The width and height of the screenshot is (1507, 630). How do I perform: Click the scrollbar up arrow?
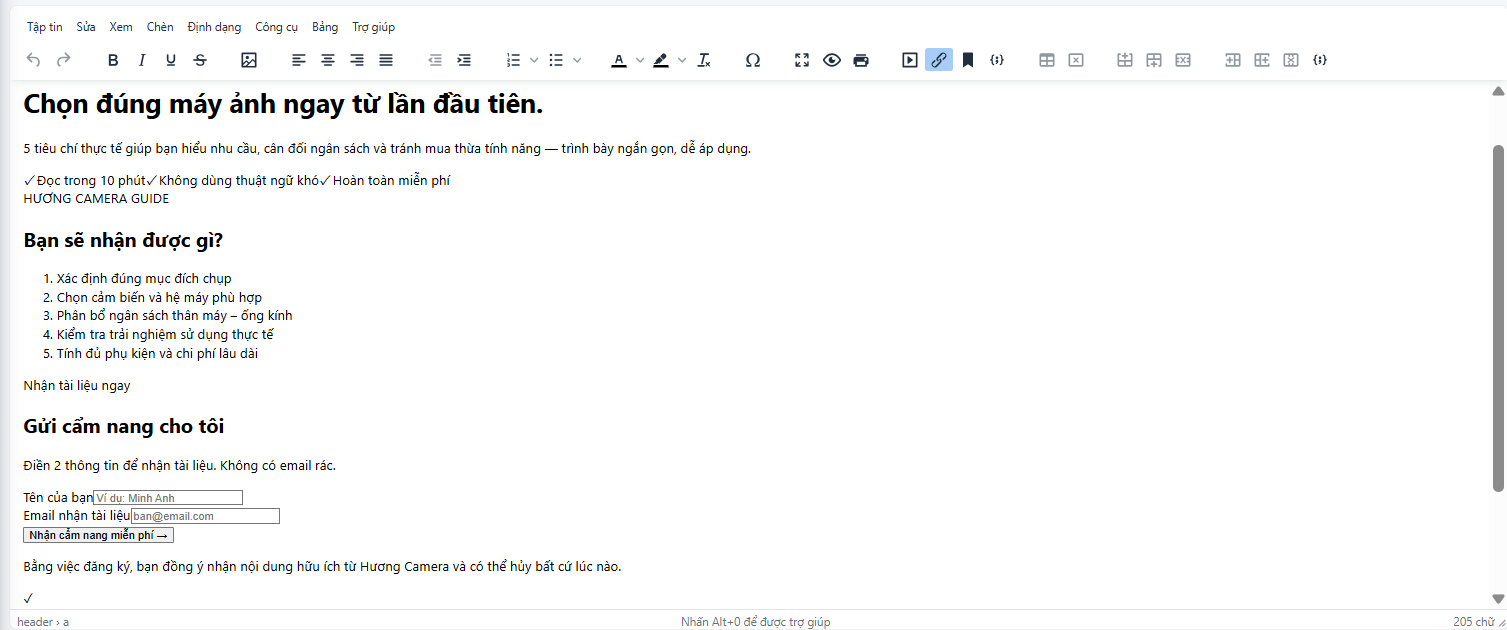pyautogui.click(x=1498, y=91)
